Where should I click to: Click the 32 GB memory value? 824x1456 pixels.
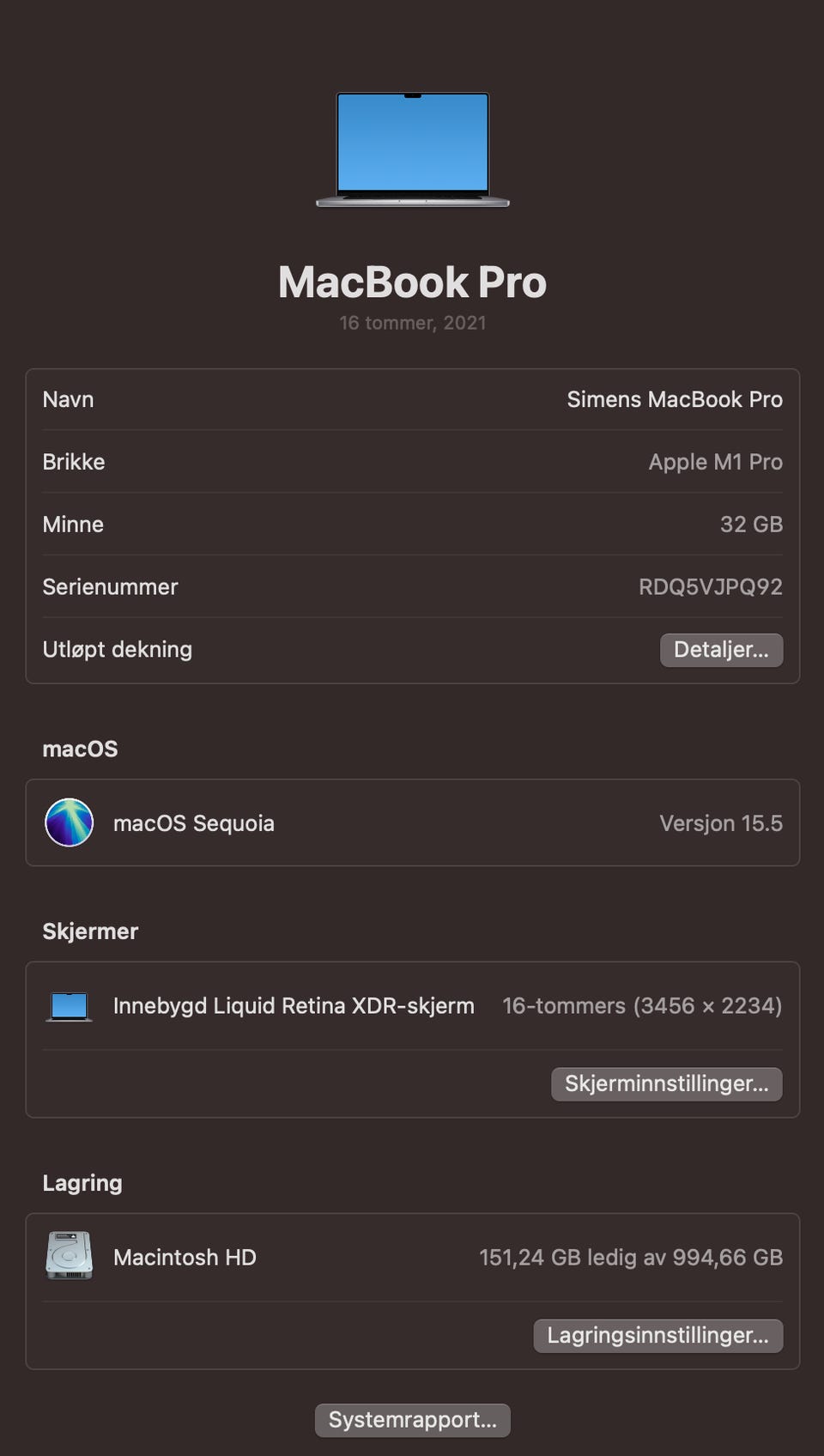(751, 525)
